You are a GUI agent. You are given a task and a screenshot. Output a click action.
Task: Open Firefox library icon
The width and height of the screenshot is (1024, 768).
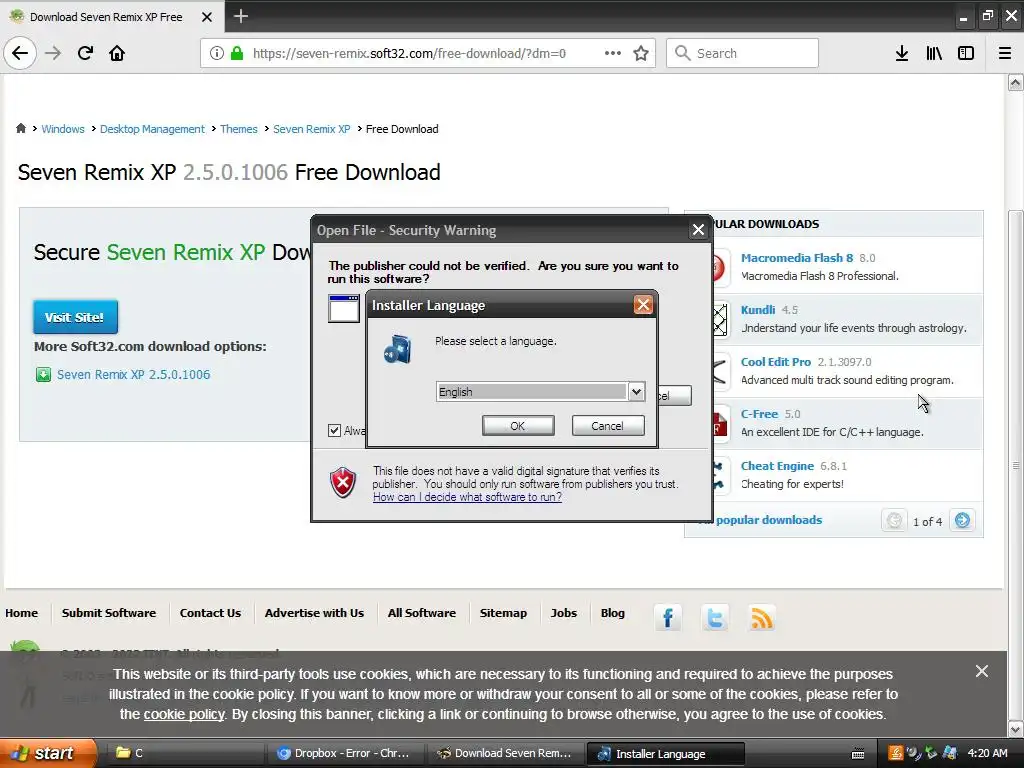click(934, 53)
